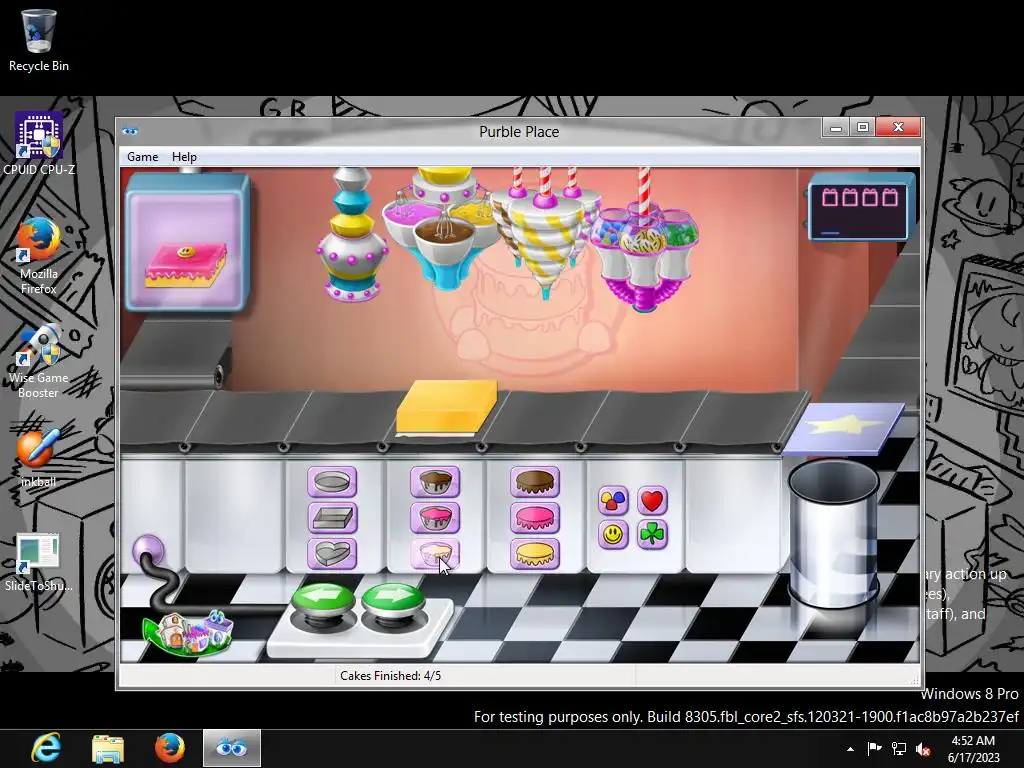The height and width of the screenshot is (768, 1024).
Task: Choose the strawberry pink batter bowl button
Action: (435, 518)
